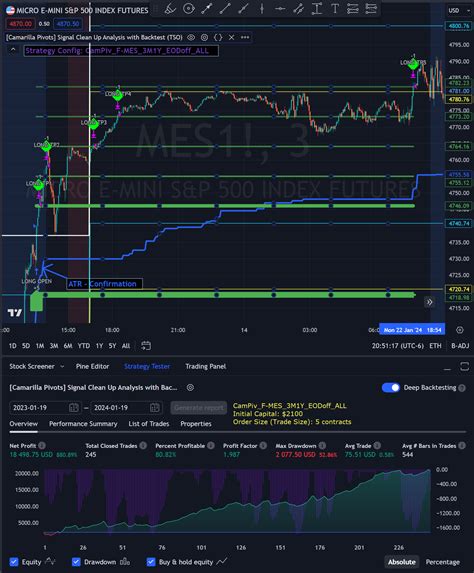Open strategy settings gear in Strategy Tester
The image size is (474, 573).
pyautogui.click(x=190, y=388)
